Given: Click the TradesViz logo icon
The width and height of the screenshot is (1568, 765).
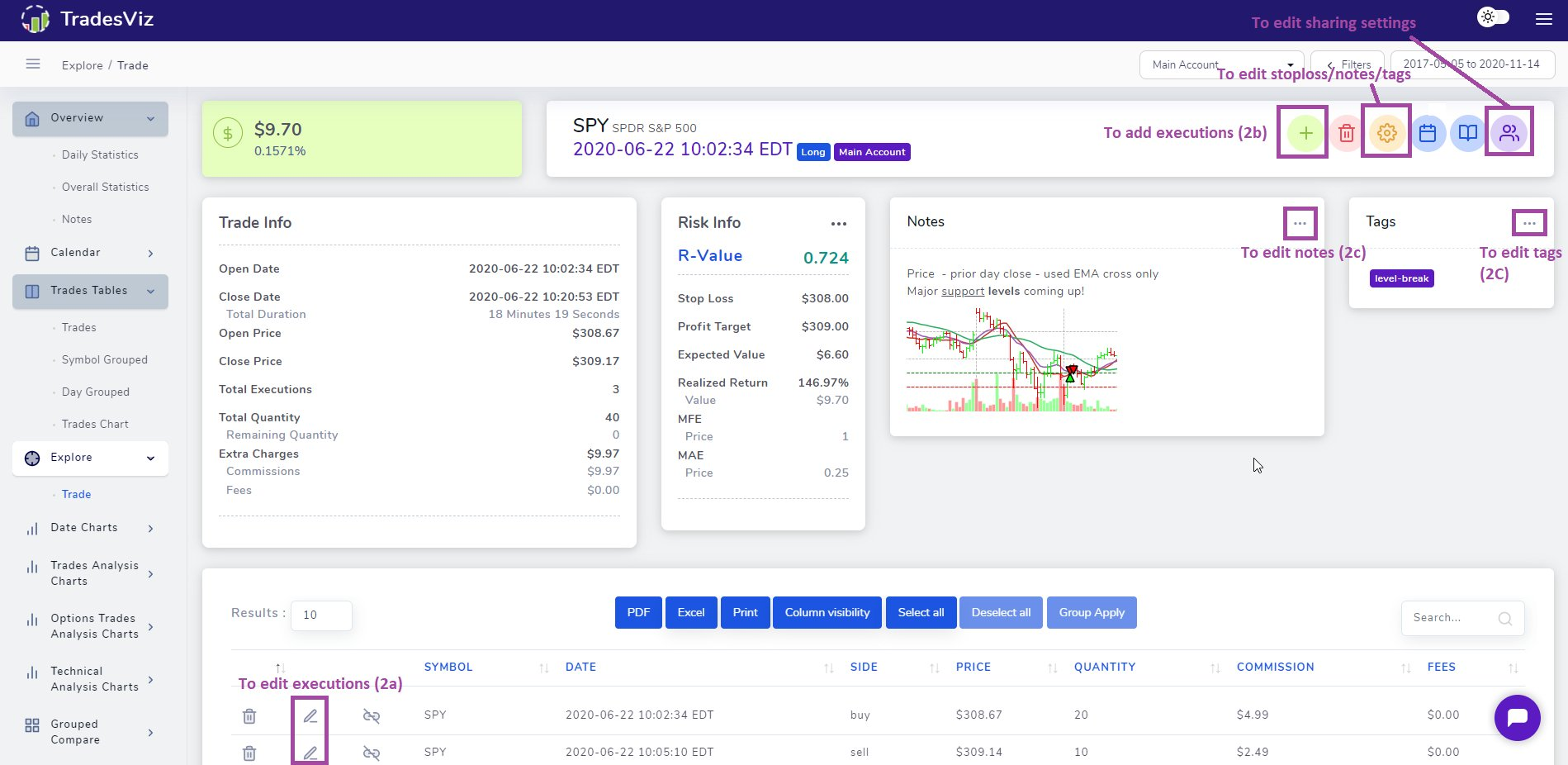Looking at the screenshot, I should click(x=35, y=19).
